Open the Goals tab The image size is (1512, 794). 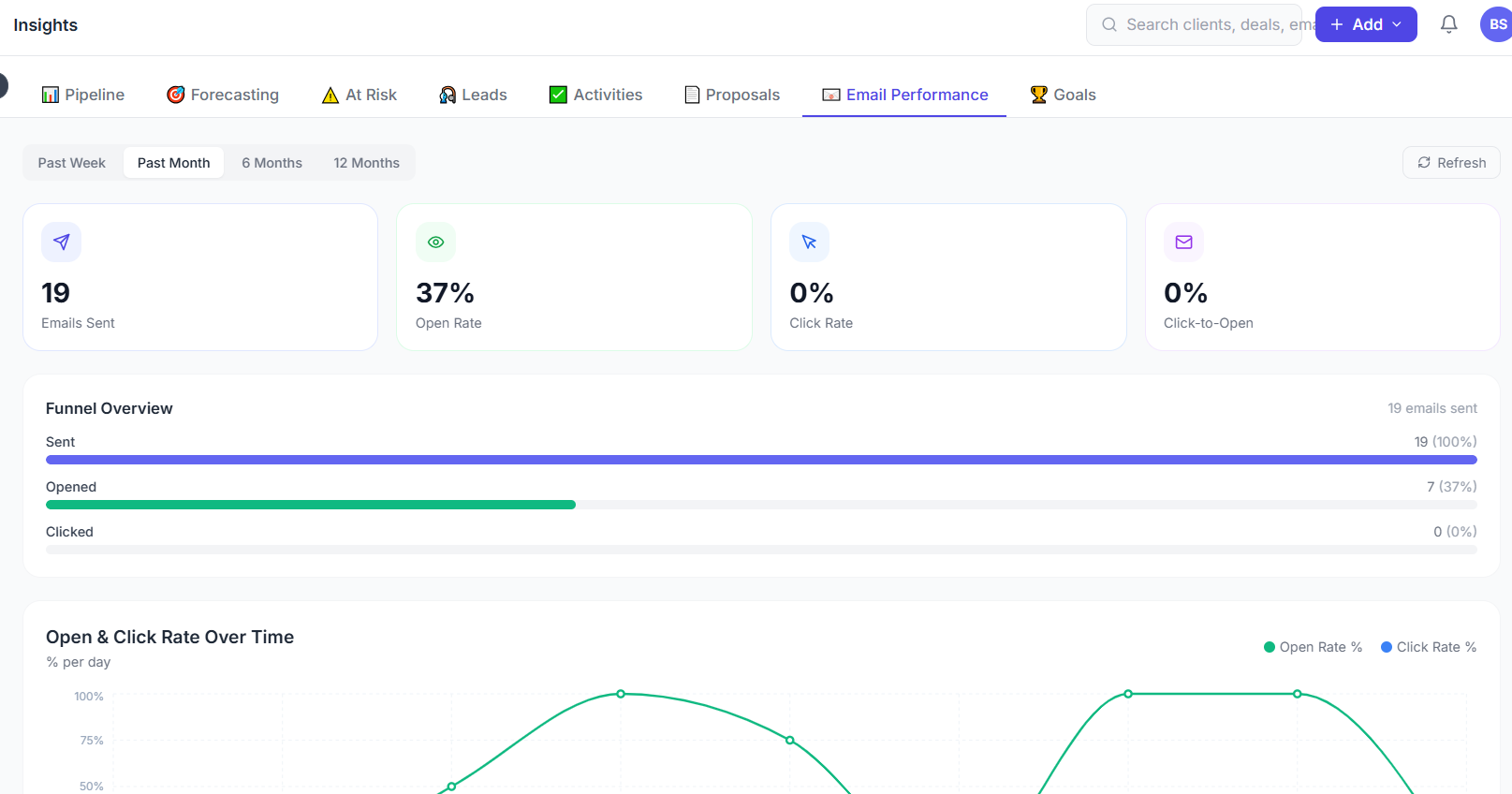(1063, 95)
